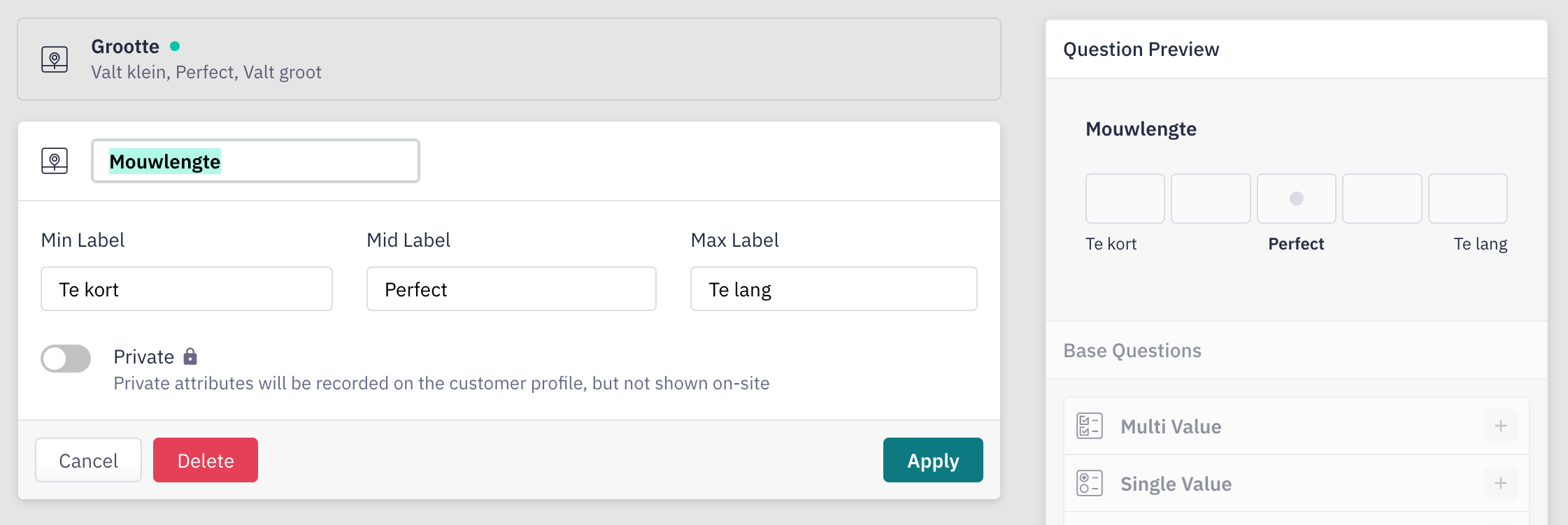The height and width of the screenshot is (525, 1568).
Task: Click the Min Label Te kort field
Action: click(186, 289)
